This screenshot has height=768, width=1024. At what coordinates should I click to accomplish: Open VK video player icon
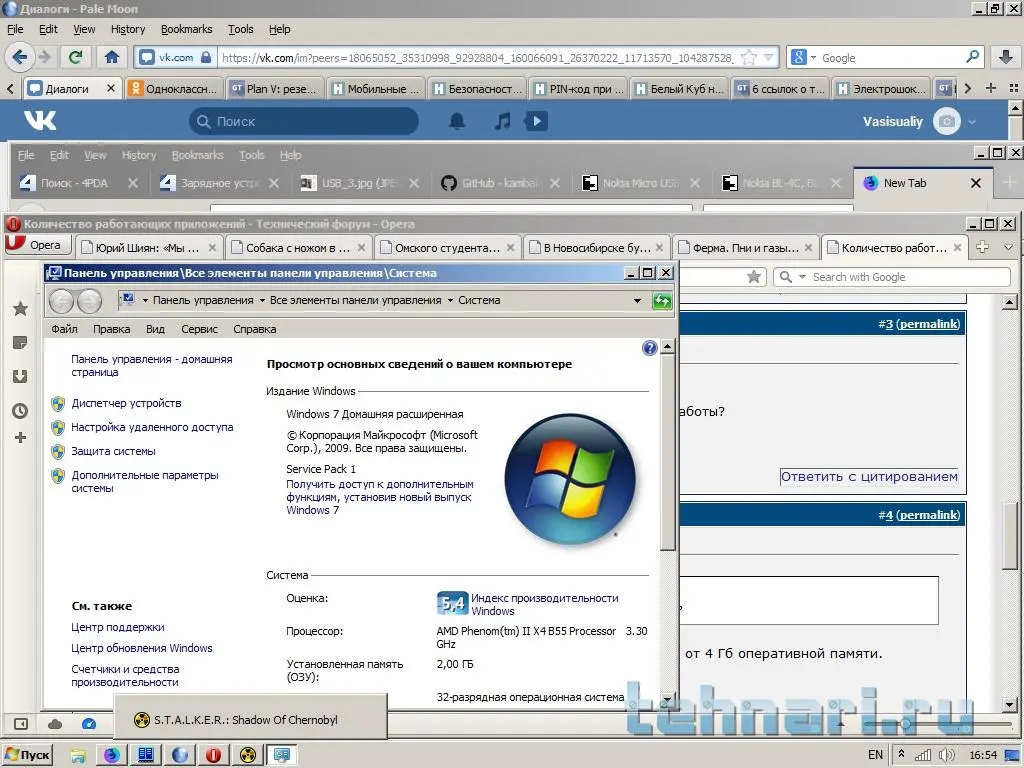pos(536,121)
